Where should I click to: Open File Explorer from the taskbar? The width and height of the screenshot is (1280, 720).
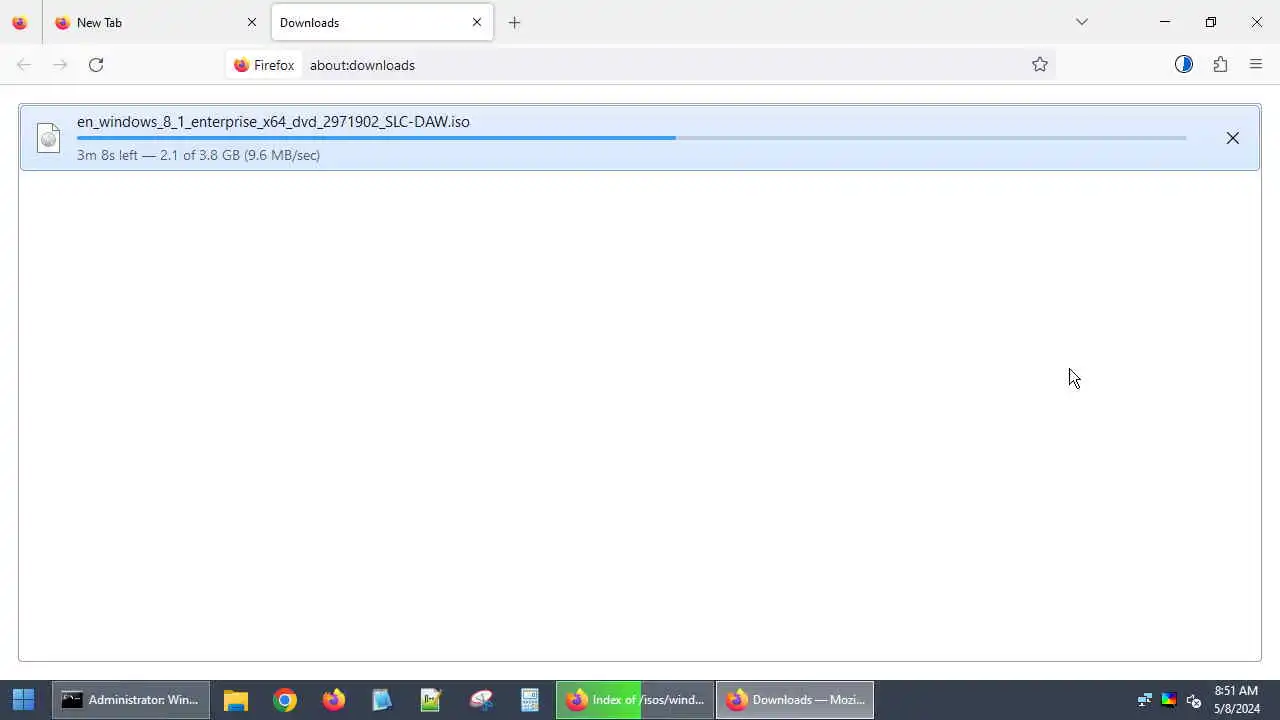(236, 700)
